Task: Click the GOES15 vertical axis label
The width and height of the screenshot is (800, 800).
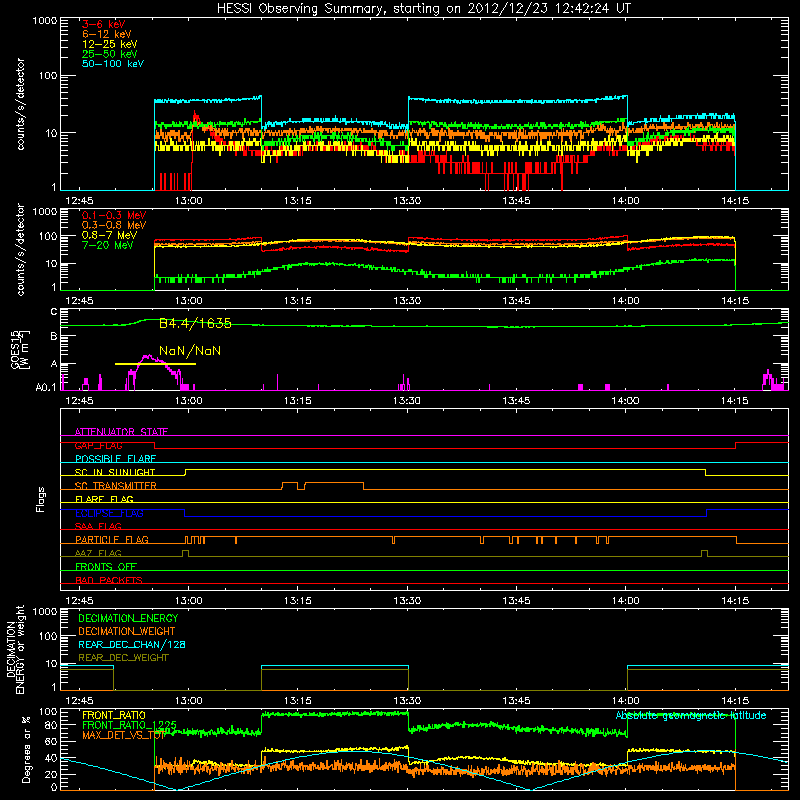Action: tap(20, 349)
